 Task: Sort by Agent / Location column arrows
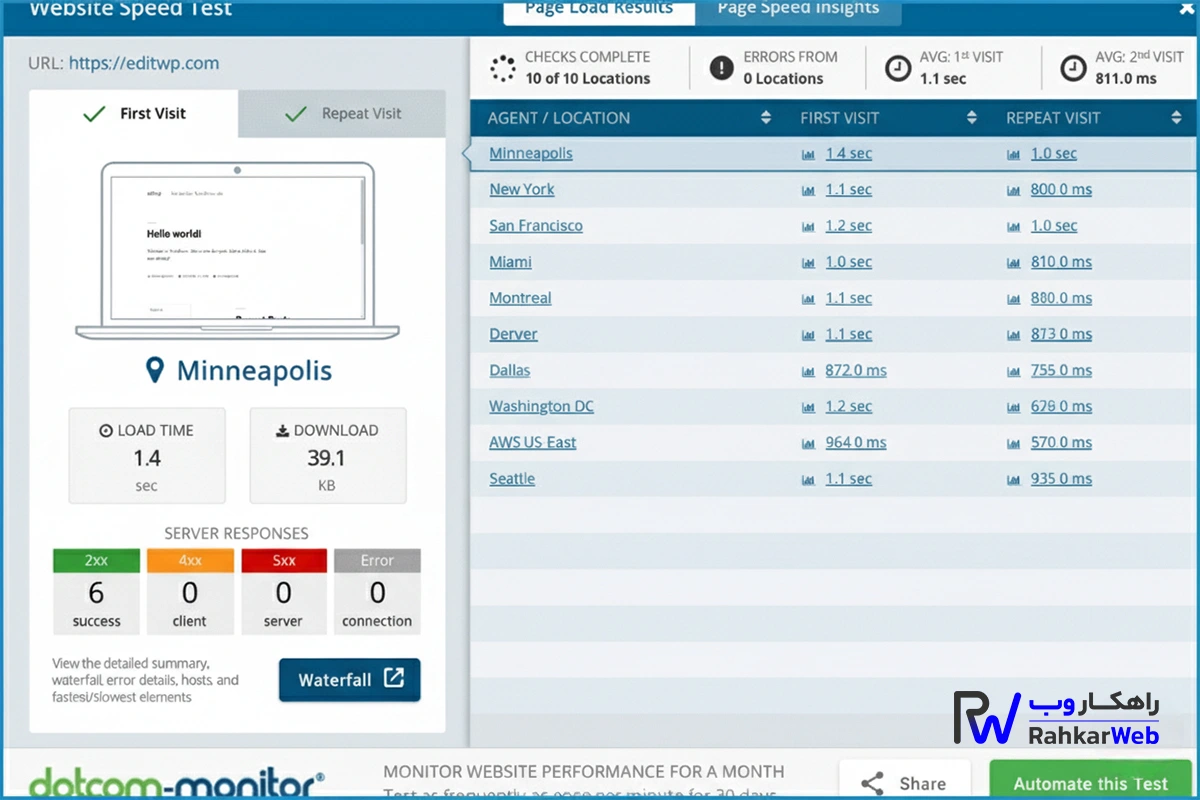coord(766,118)
